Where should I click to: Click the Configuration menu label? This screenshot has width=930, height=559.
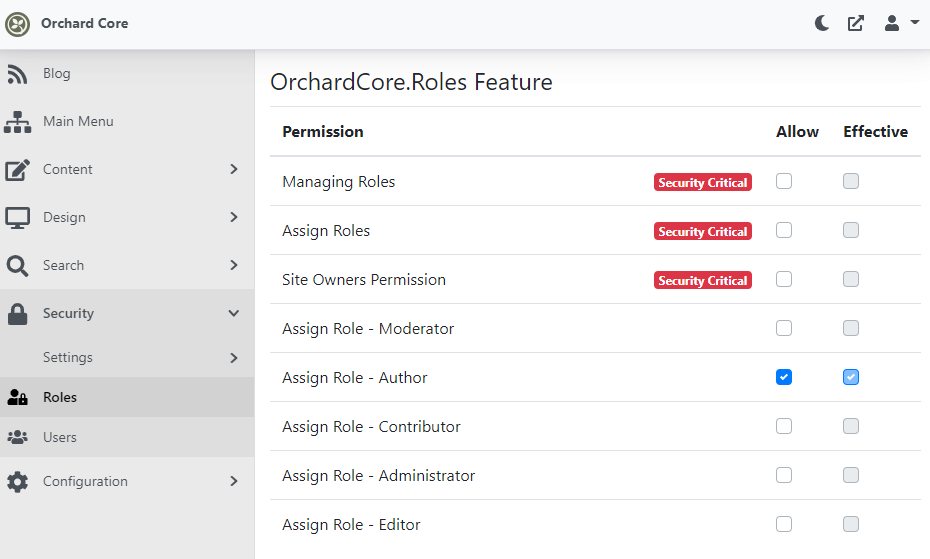(85, 481)
